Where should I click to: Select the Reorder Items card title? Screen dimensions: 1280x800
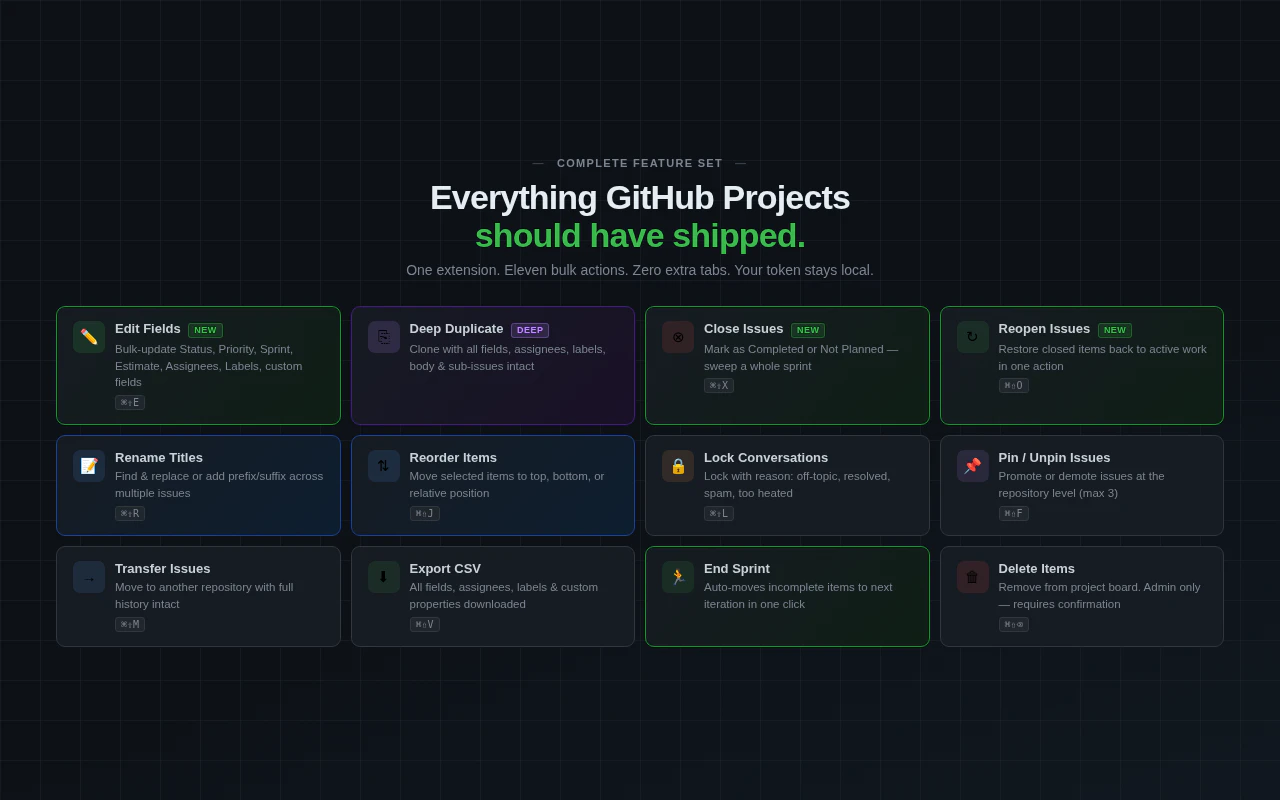click(x=453, y=458)
